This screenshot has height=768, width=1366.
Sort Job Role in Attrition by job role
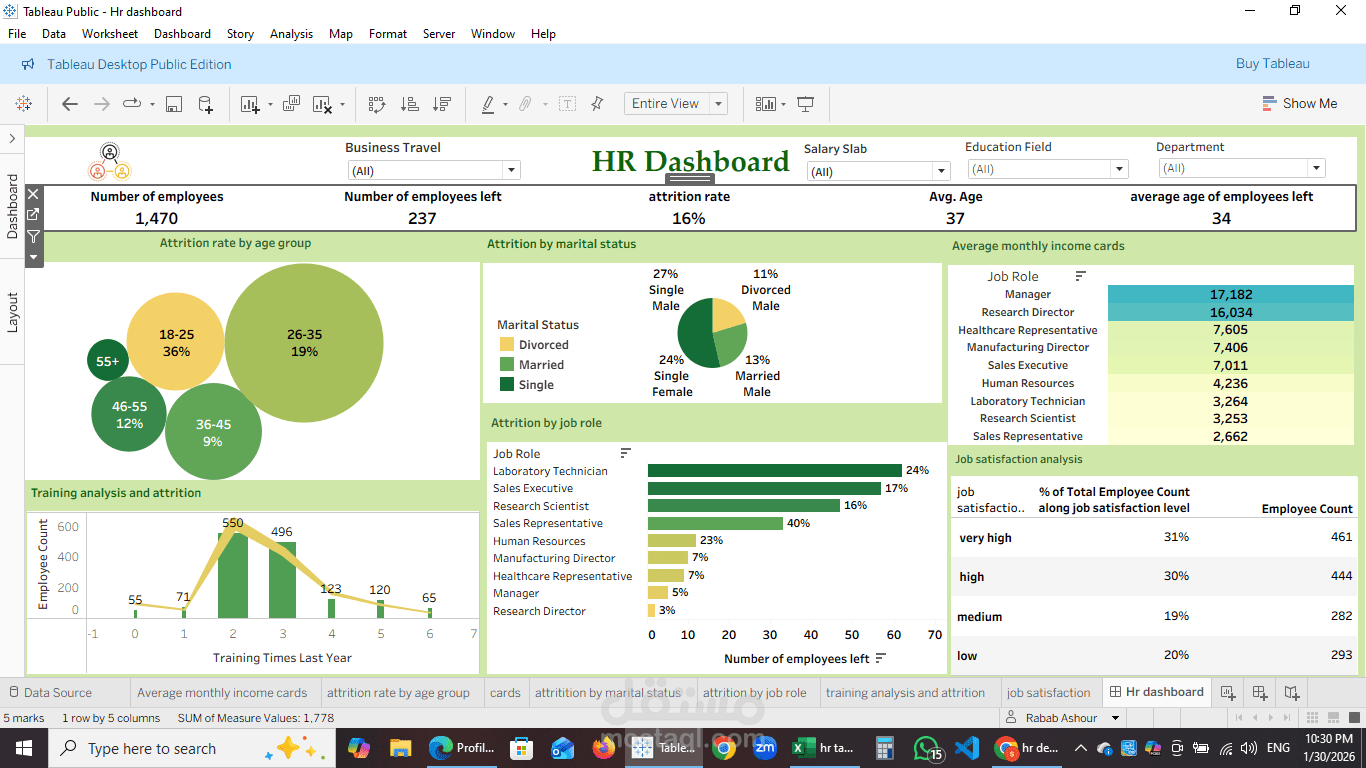(625, 453)
